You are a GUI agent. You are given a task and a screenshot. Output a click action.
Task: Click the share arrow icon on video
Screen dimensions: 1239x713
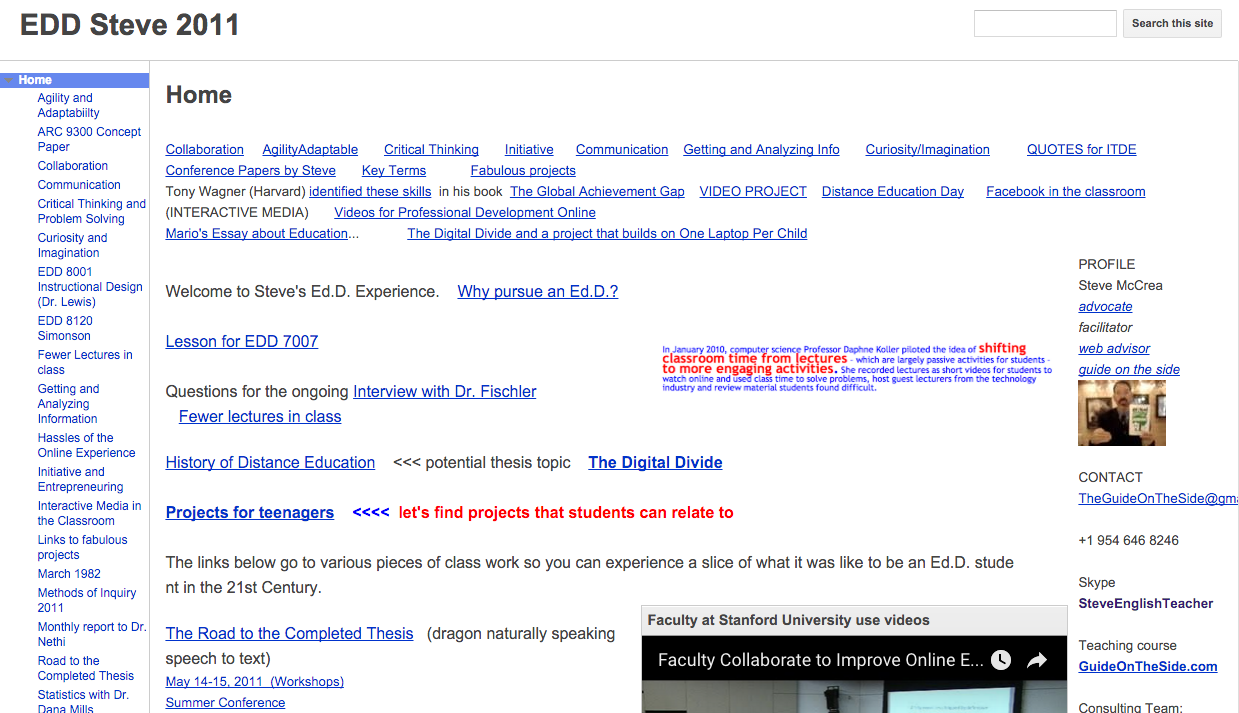click(x=1037, y=660)
